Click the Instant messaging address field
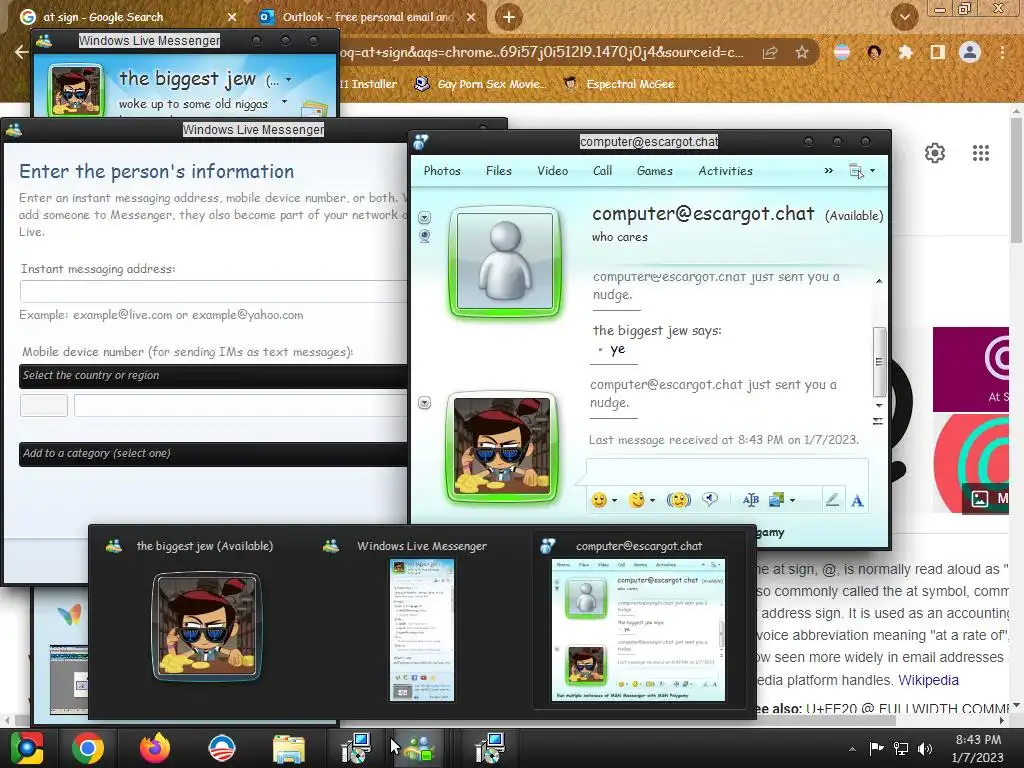This screenshot has height=768, width=1024. click(x=214, y=291)
